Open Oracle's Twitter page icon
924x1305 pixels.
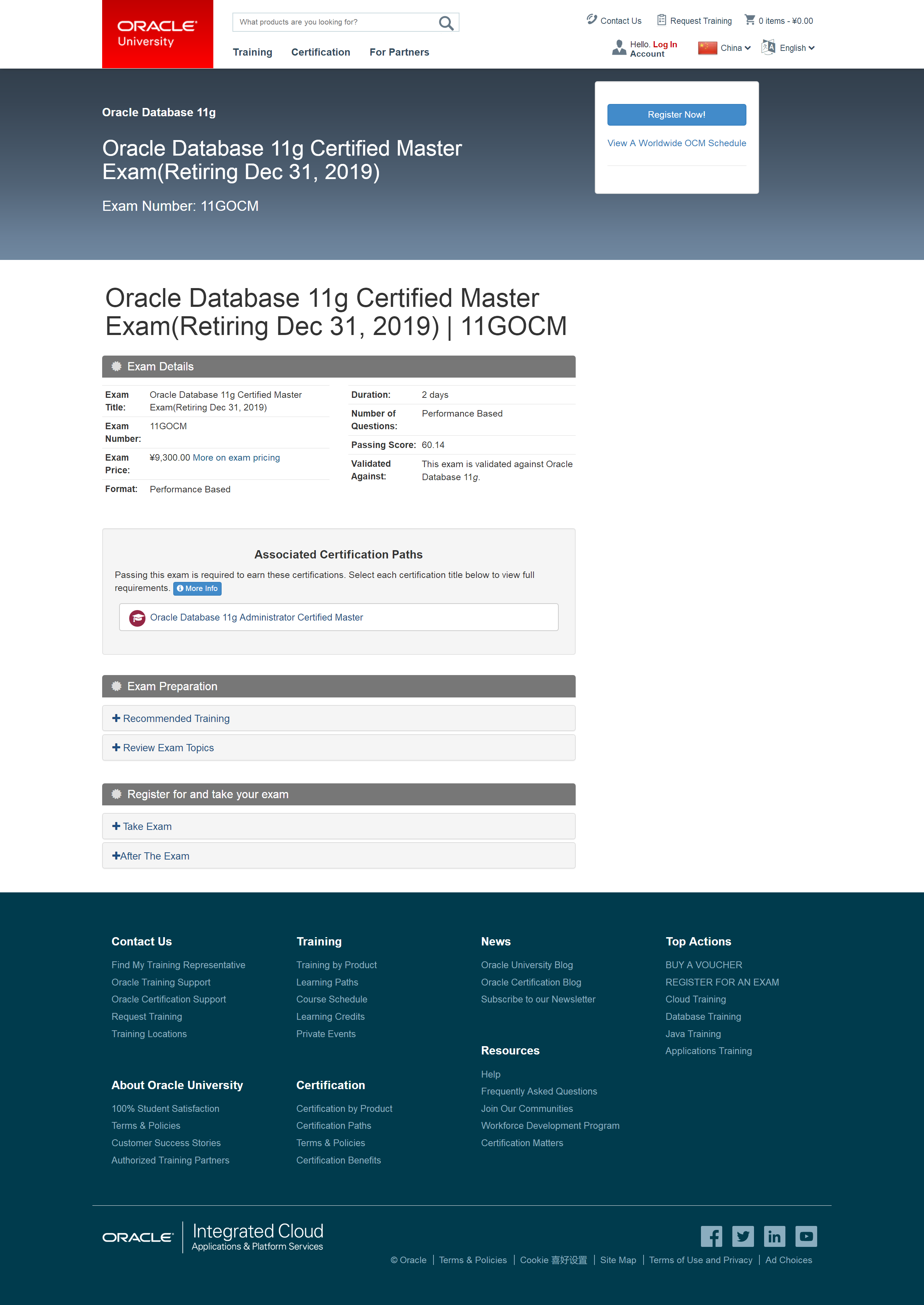[x=742, y=1236]
